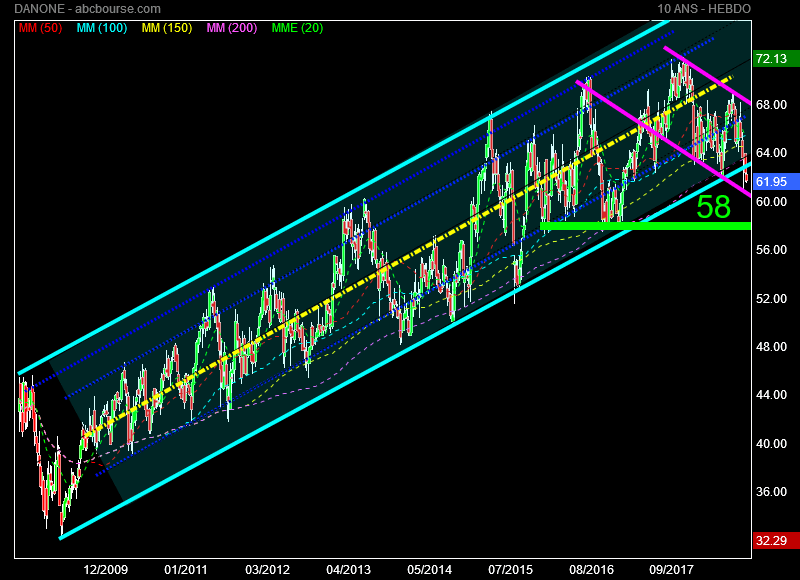Click the 09/2017 date axis label

point(671,570)
